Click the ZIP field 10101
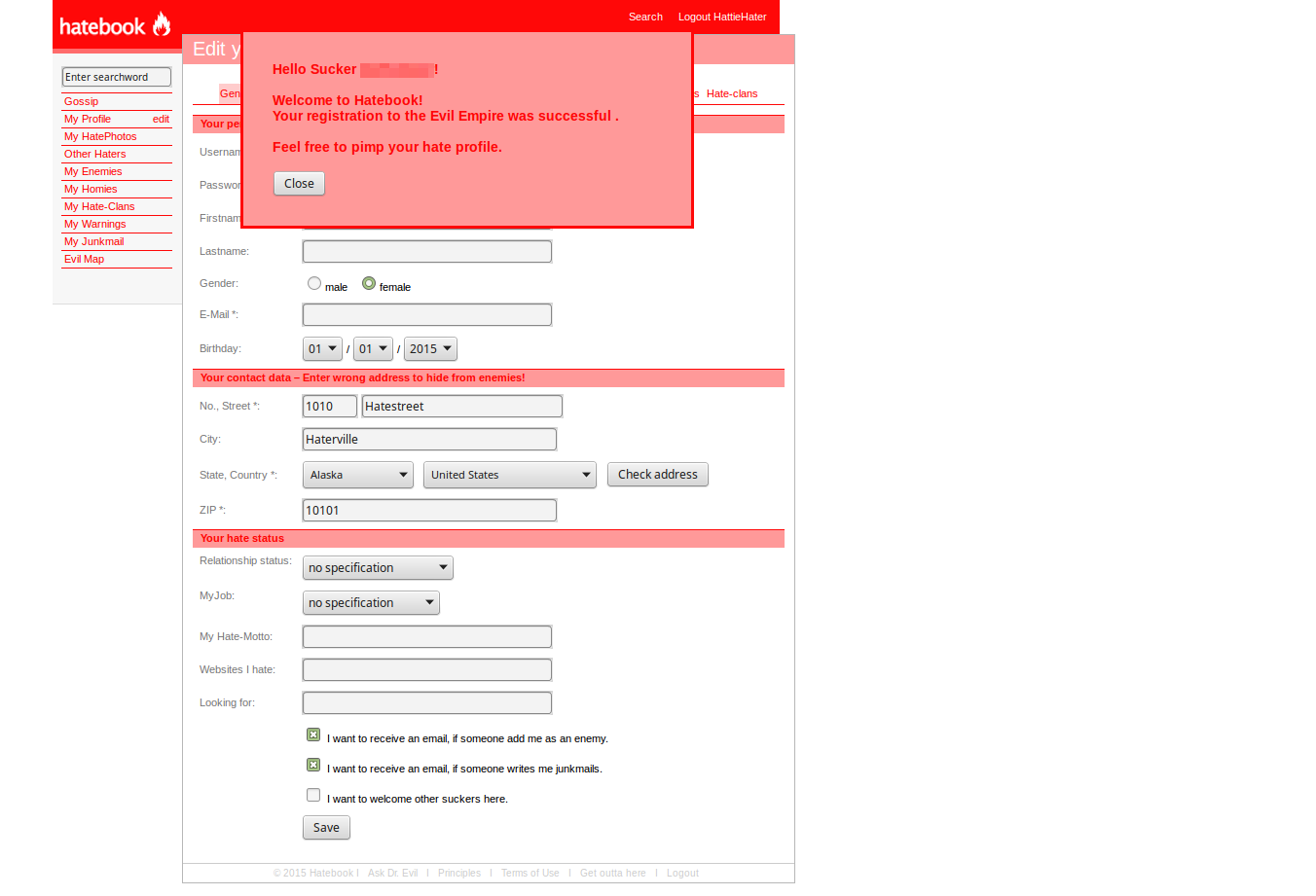 (429, 510)
